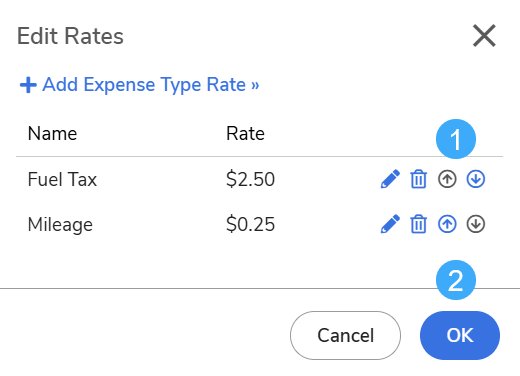Click the plus icon beside Add Expense Type Rate

pos(28,85)
